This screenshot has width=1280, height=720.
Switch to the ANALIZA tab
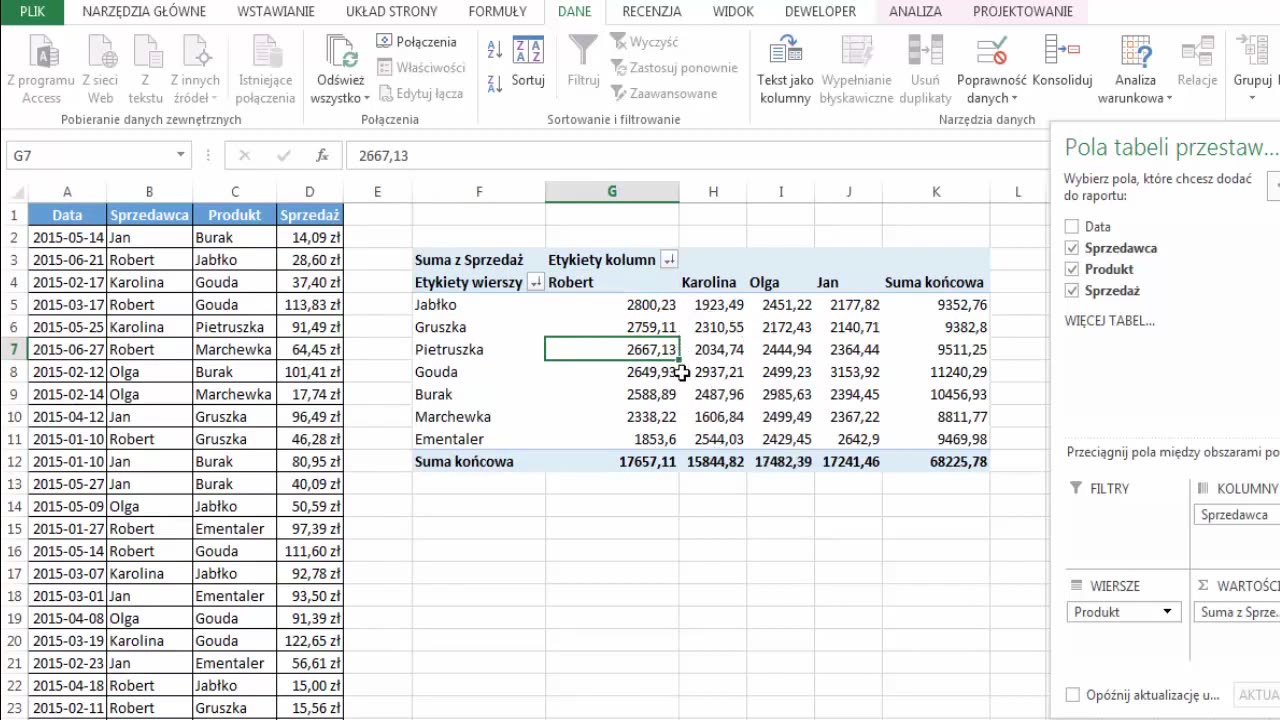915,12
